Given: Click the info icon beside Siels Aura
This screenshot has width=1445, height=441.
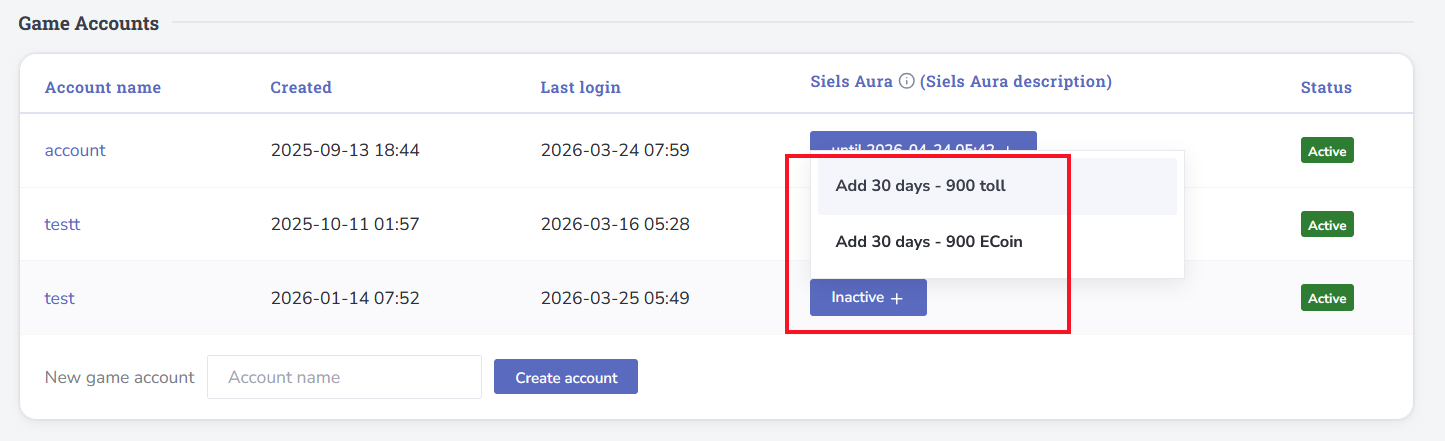Looking at the screenshot, I should pos(906,82).
